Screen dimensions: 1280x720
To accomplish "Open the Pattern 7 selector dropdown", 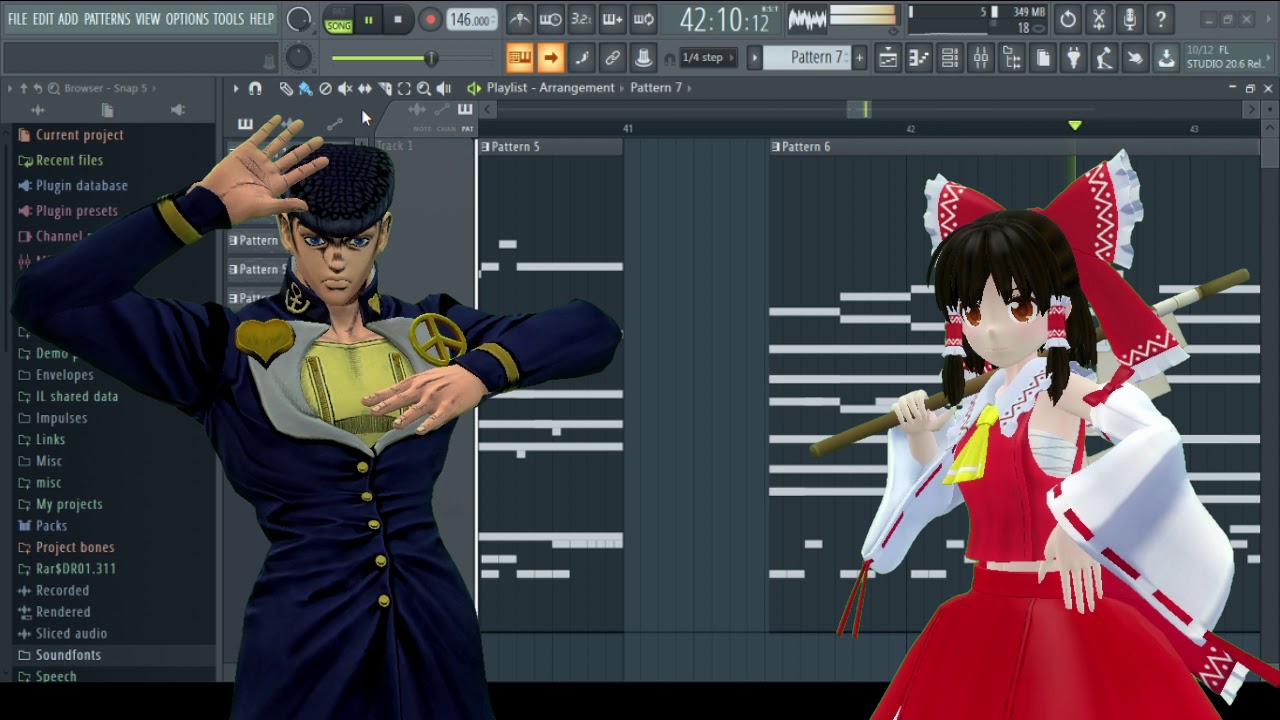I will pyautogui.click(x=807, y=58).
